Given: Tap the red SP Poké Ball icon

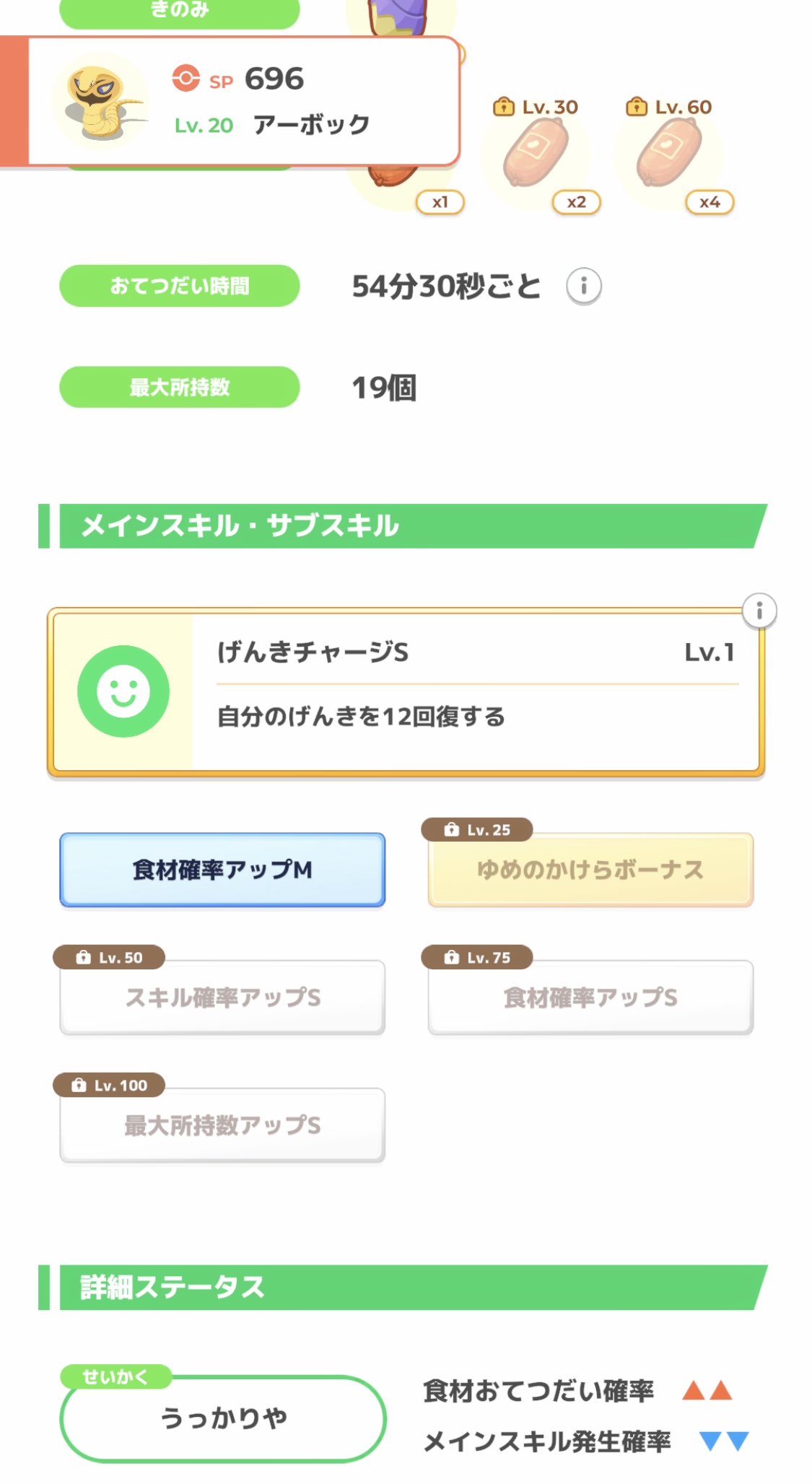Looking at the screenshot, I should pos(185,78).
